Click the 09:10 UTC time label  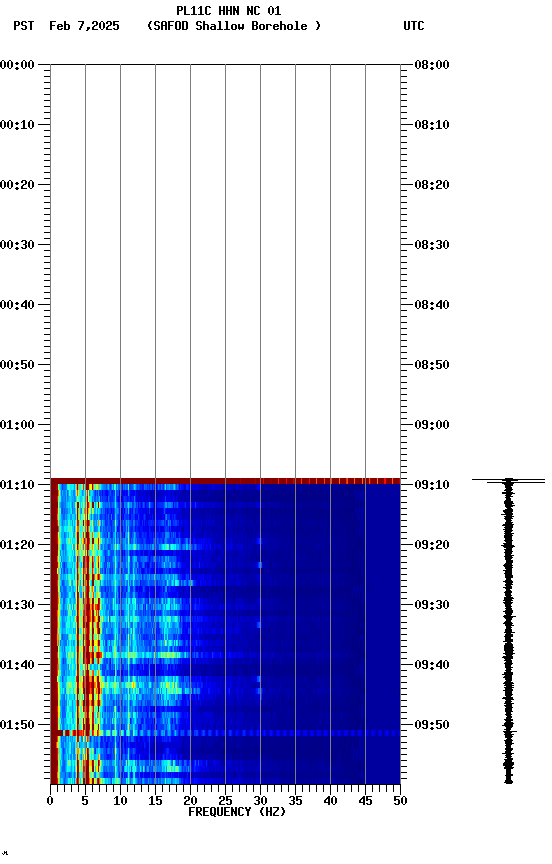click(x=432, y=485)
